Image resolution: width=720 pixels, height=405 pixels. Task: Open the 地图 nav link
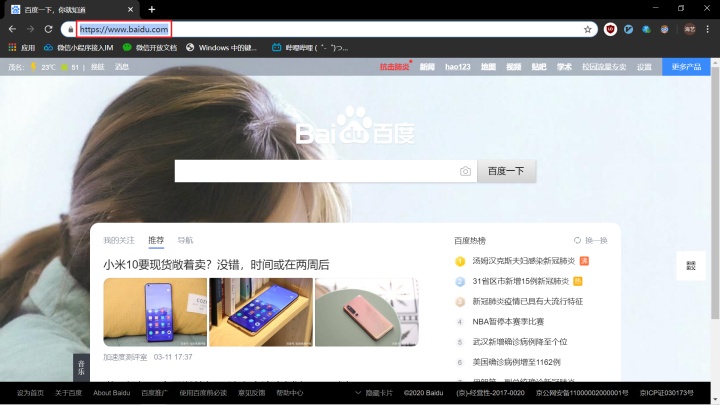pyautogui.click(x=488, y=67)
